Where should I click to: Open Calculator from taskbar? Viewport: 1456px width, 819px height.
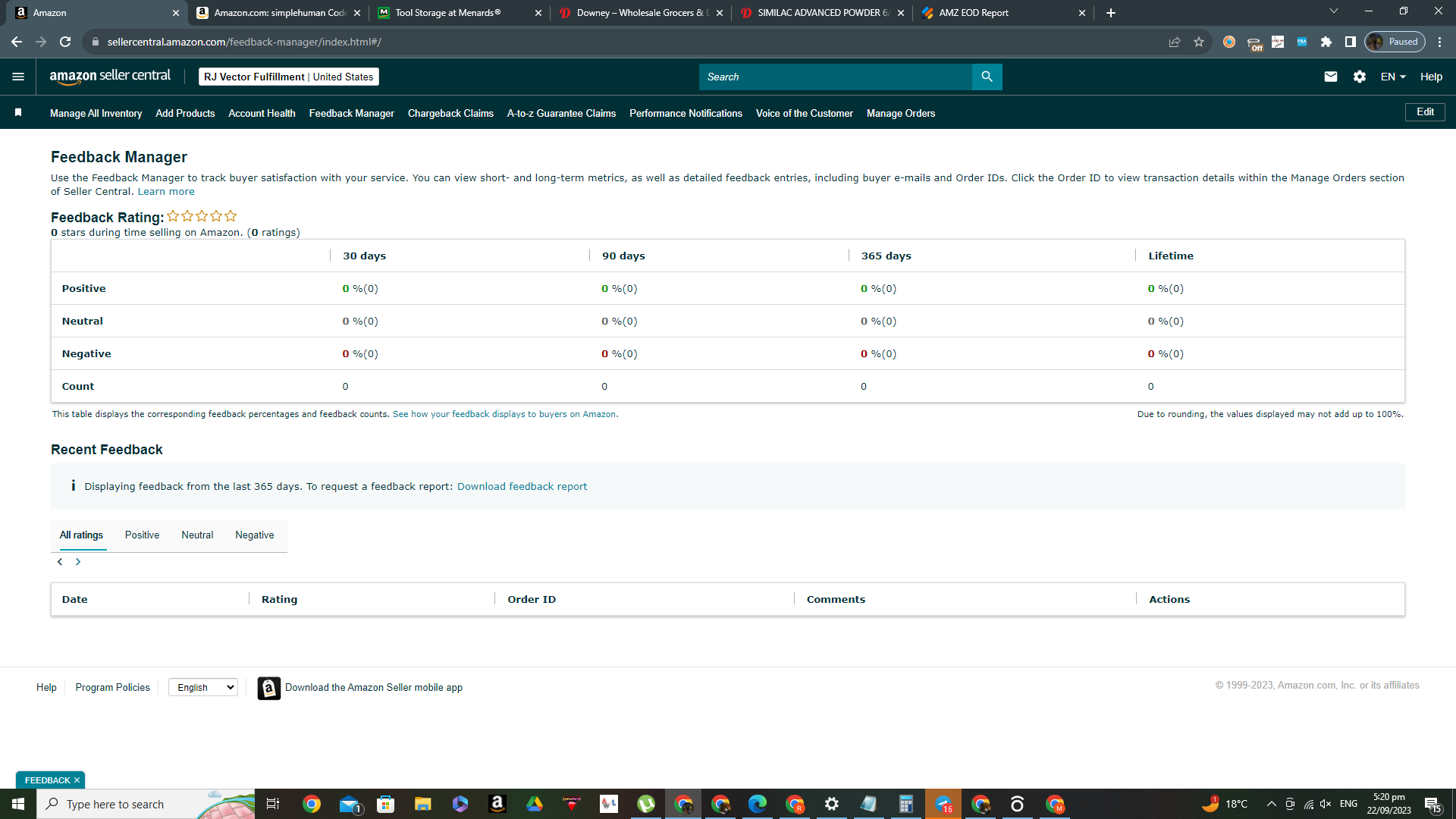[x=906, y=804]
